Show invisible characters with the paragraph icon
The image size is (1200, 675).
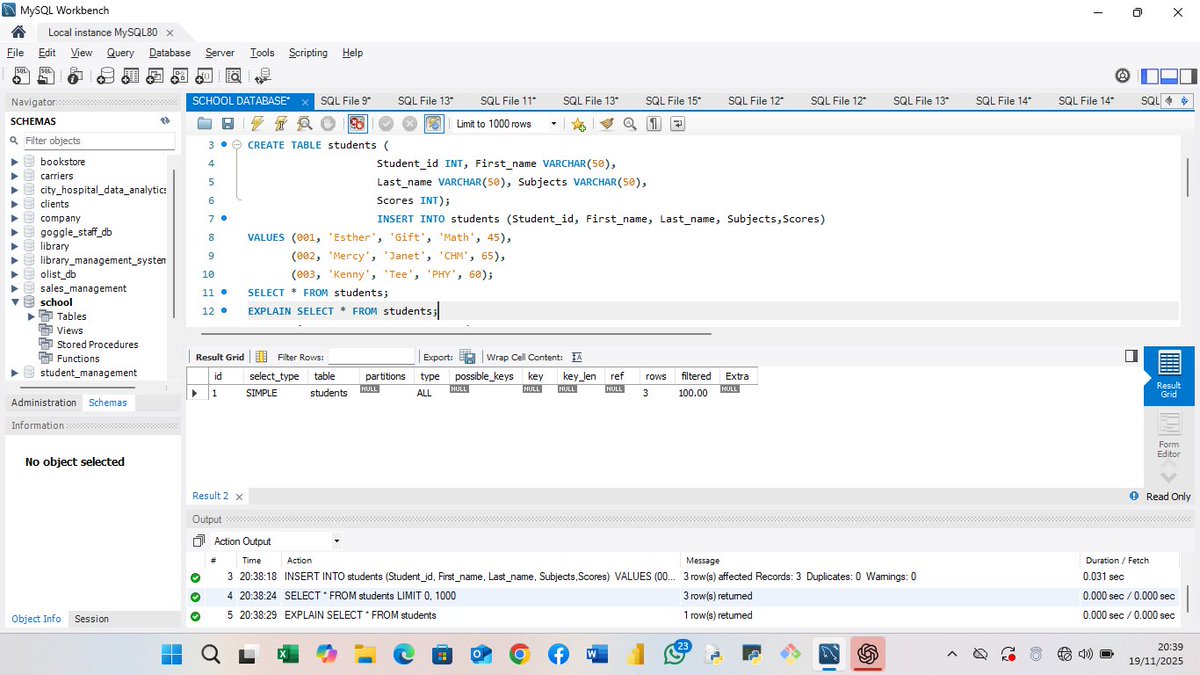(651, 123)
